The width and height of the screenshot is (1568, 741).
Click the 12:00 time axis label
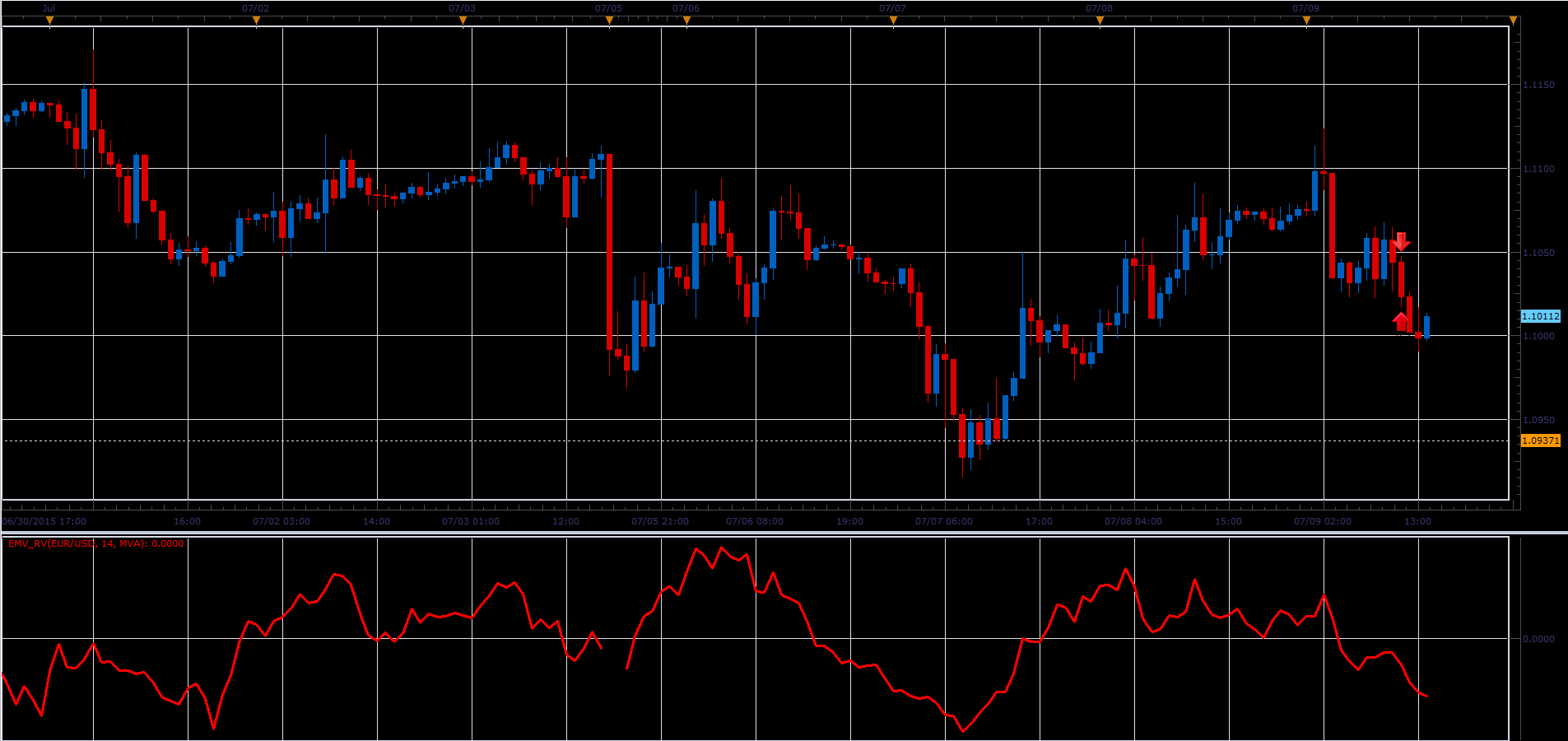[x=565, y=521]
